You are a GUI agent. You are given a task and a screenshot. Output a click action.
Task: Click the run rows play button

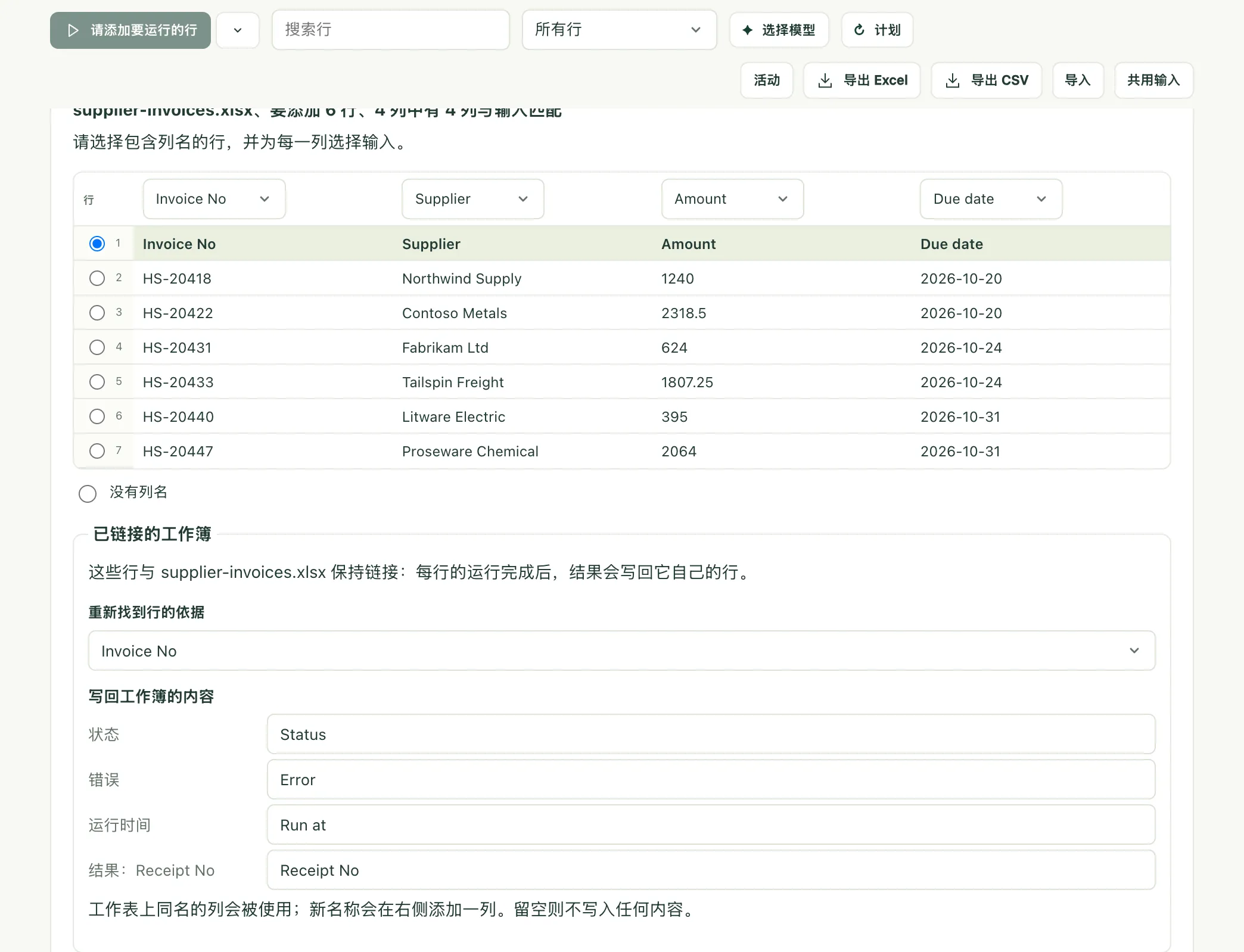(130, 30)
